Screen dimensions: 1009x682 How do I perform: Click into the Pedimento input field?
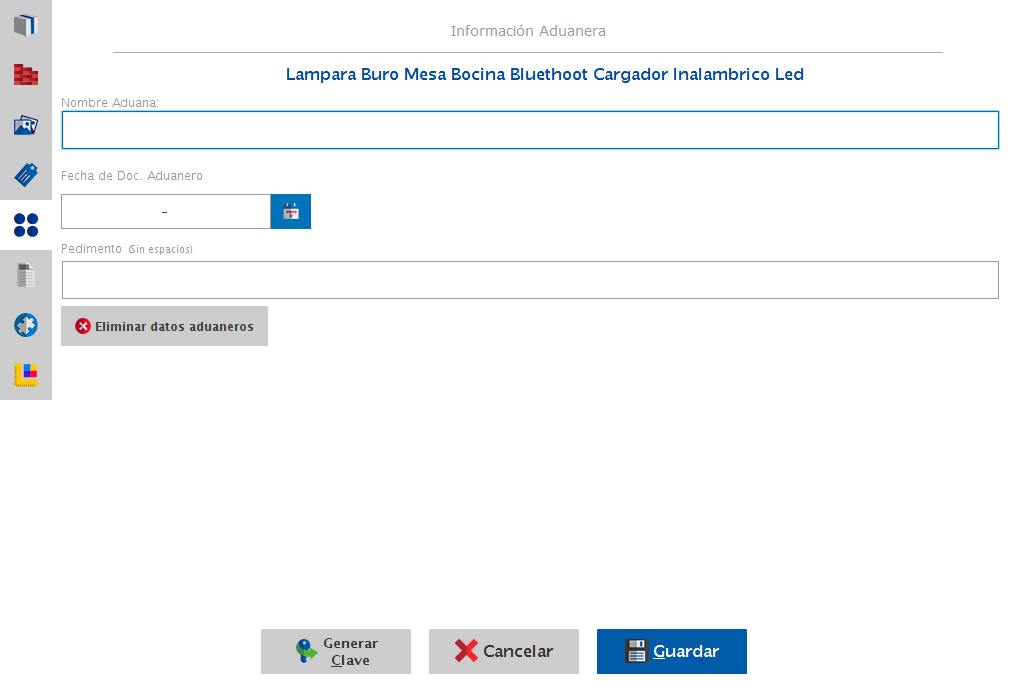530,280
